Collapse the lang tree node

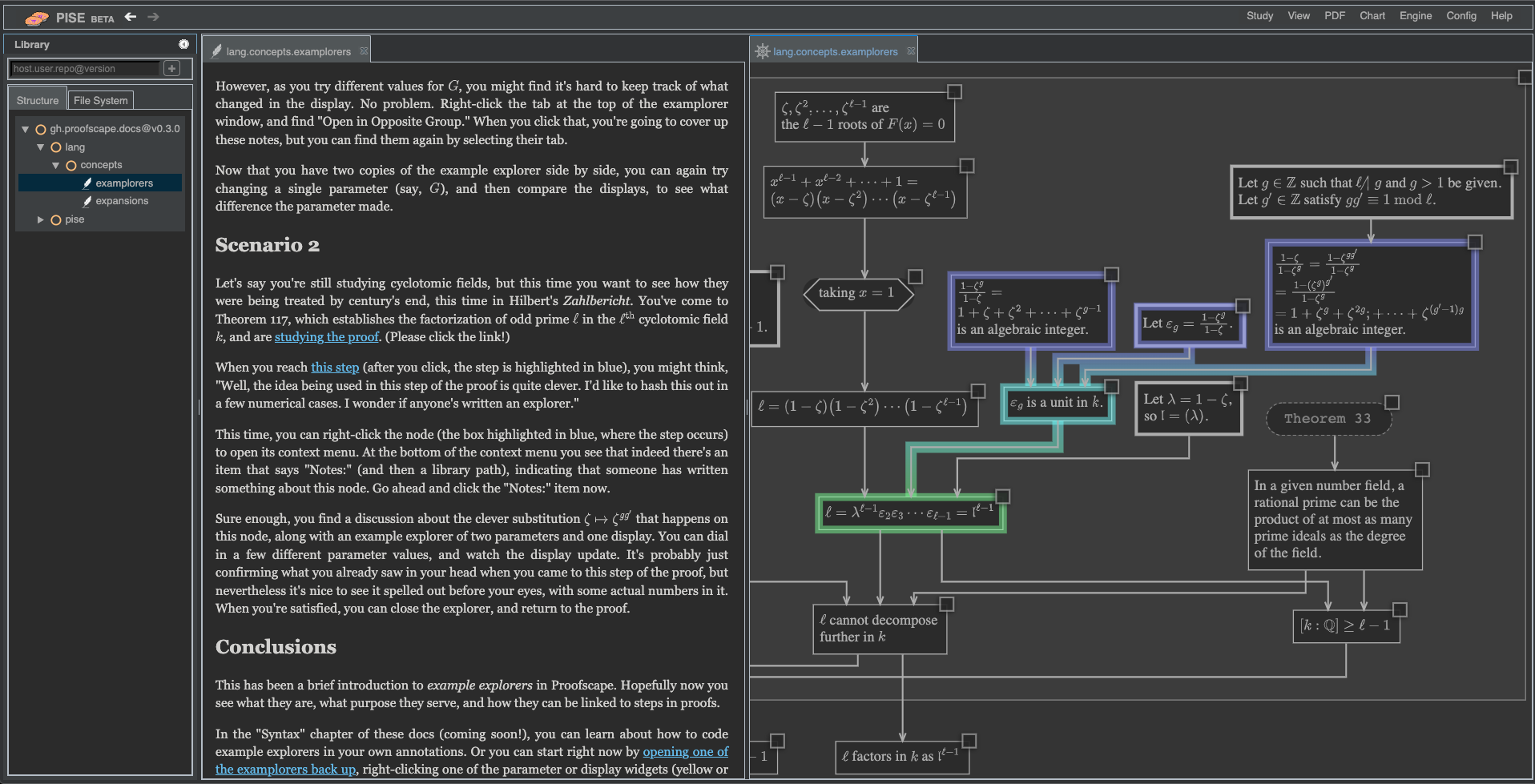coord(40,147)
